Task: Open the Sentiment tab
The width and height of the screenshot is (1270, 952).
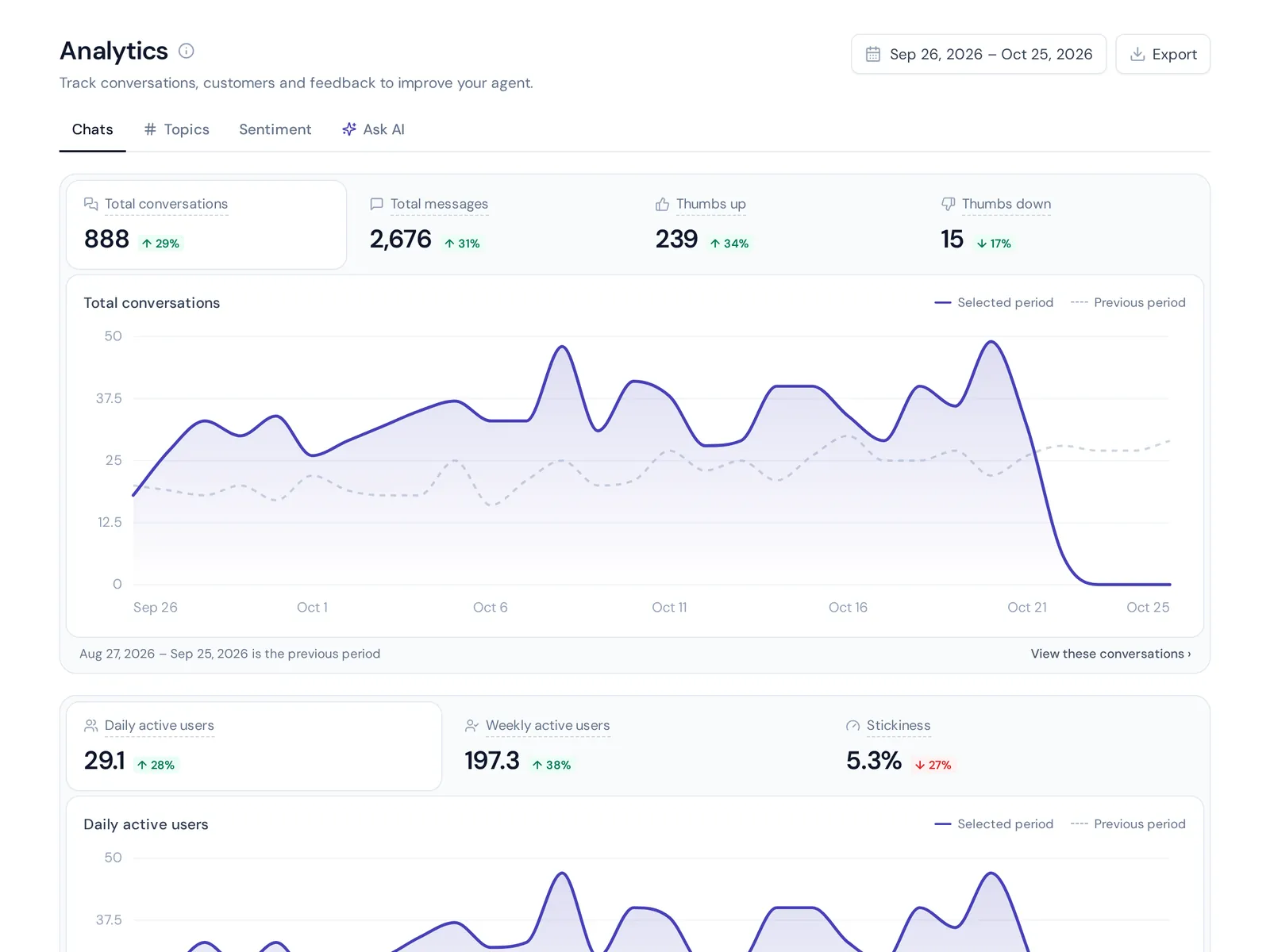Action: [275, 129]
